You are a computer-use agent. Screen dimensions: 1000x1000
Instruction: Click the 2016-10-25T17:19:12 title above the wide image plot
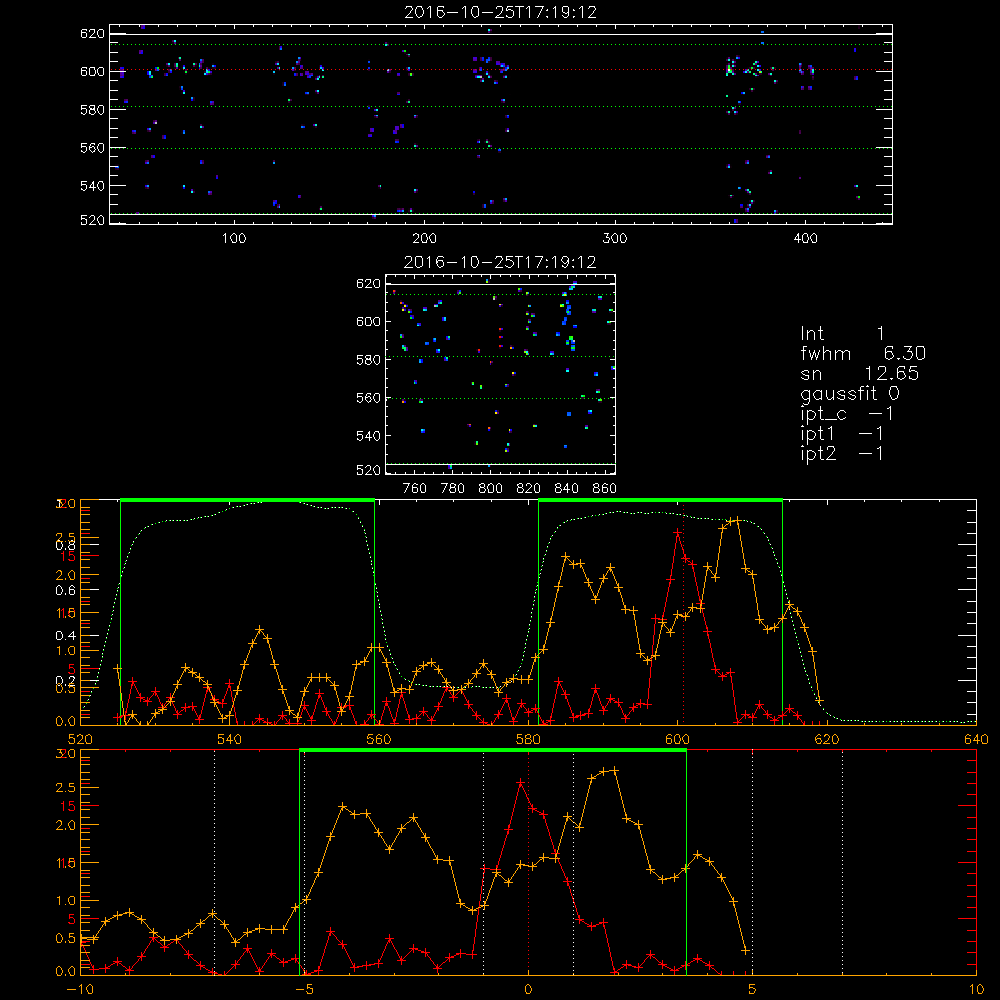click(500, 12)
